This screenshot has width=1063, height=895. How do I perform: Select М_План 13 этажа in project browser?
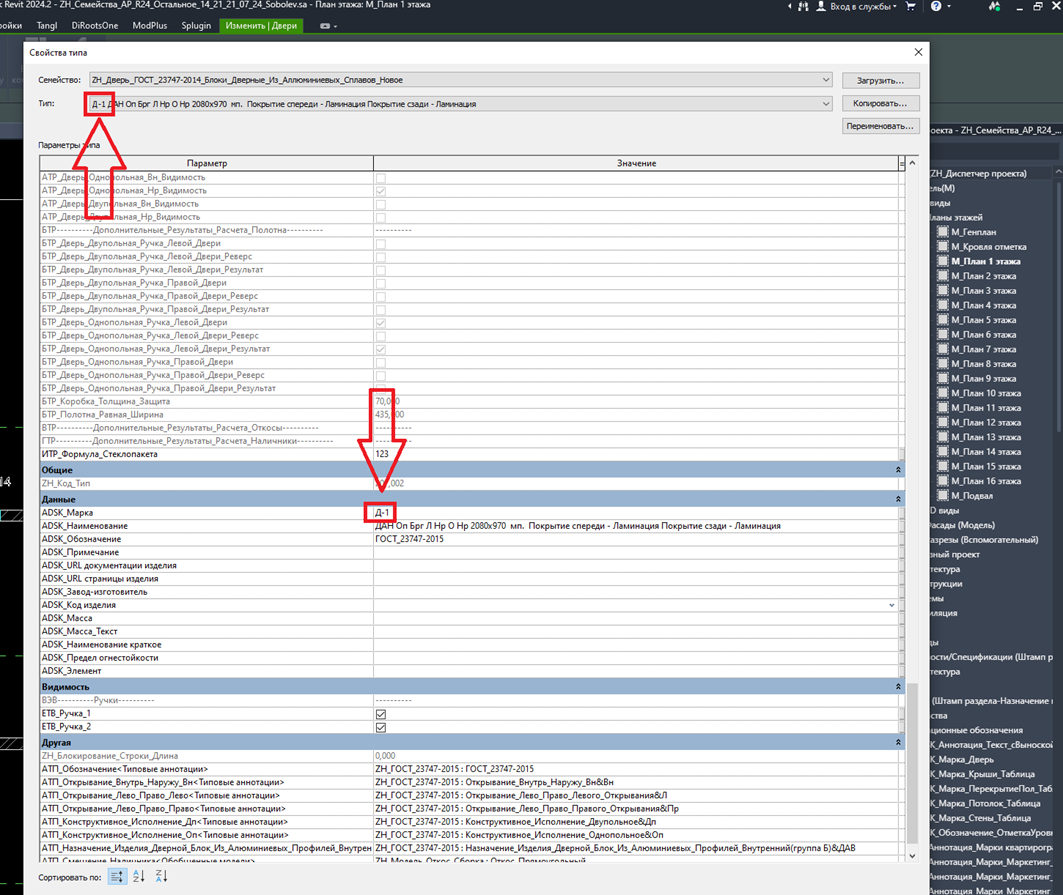(986, 437)
